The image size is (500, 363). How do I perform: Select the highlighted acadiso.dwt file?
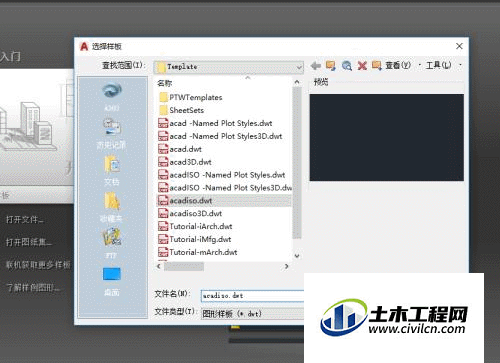pyautogui.click(x=224, y=201)
